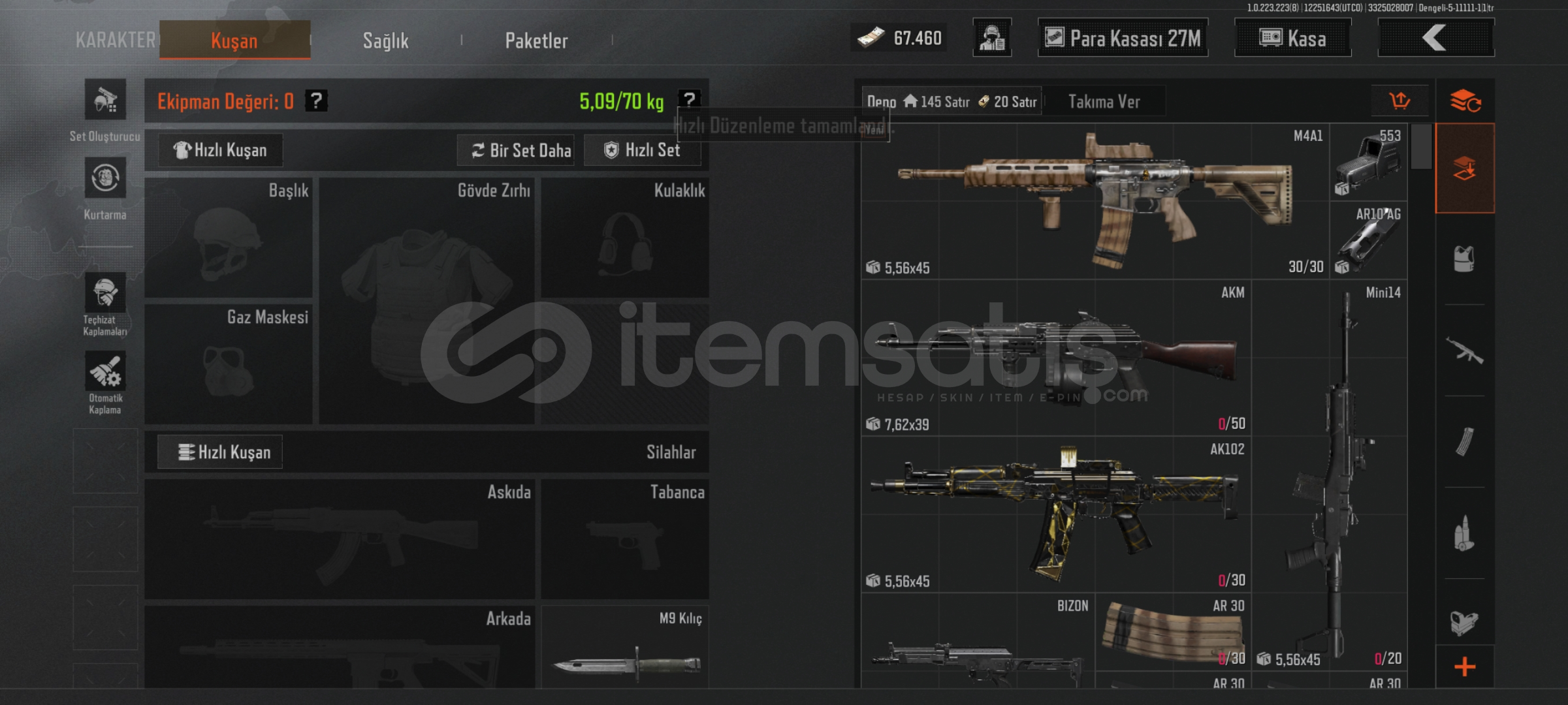Click the orange plus icon
Image resolution: width=1568 pixels, height=705 pixels.
click(1465, 666)
